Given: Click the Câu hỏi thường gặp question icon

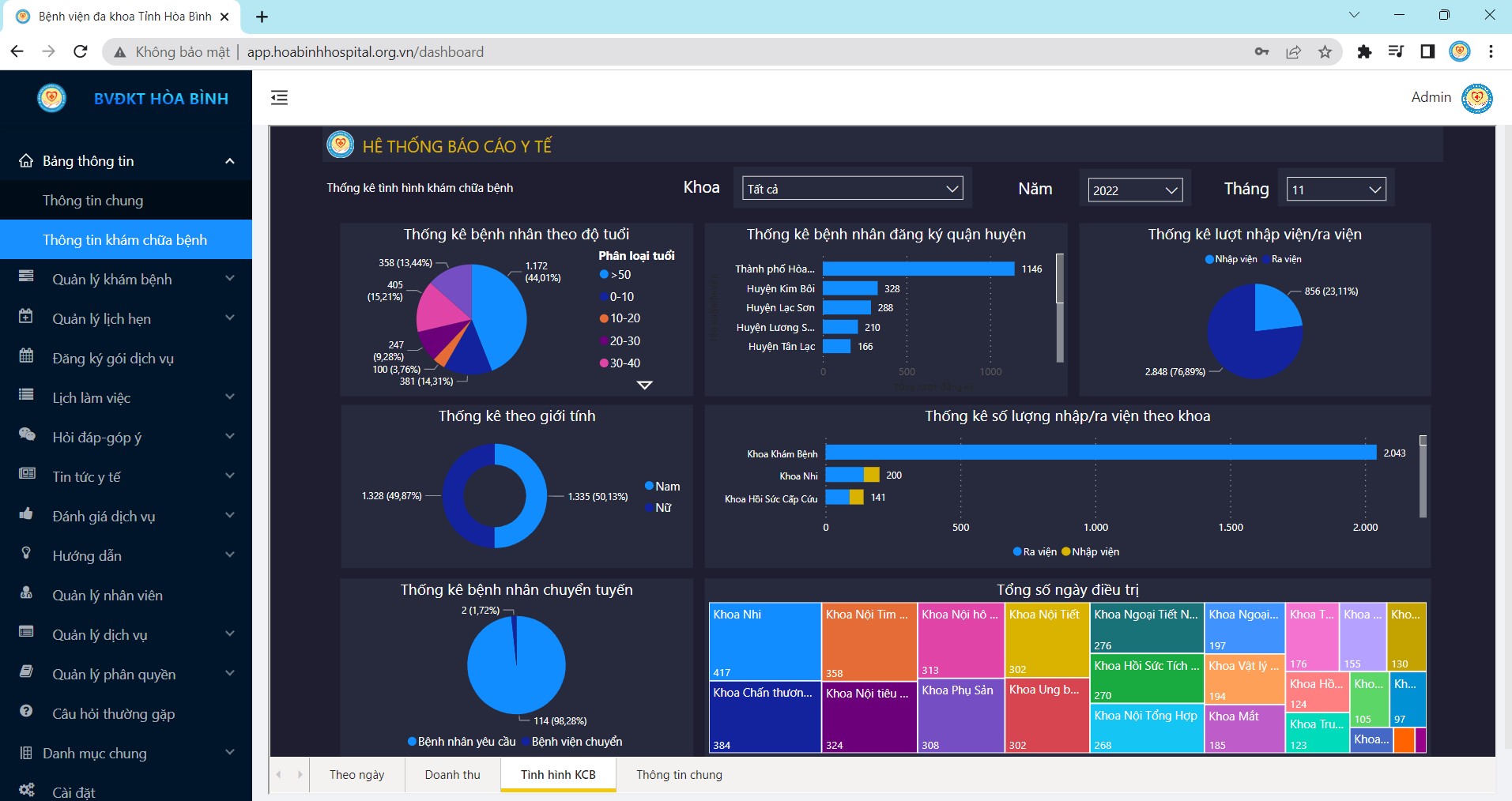Looking at the screenshot, I should (26, 712).
